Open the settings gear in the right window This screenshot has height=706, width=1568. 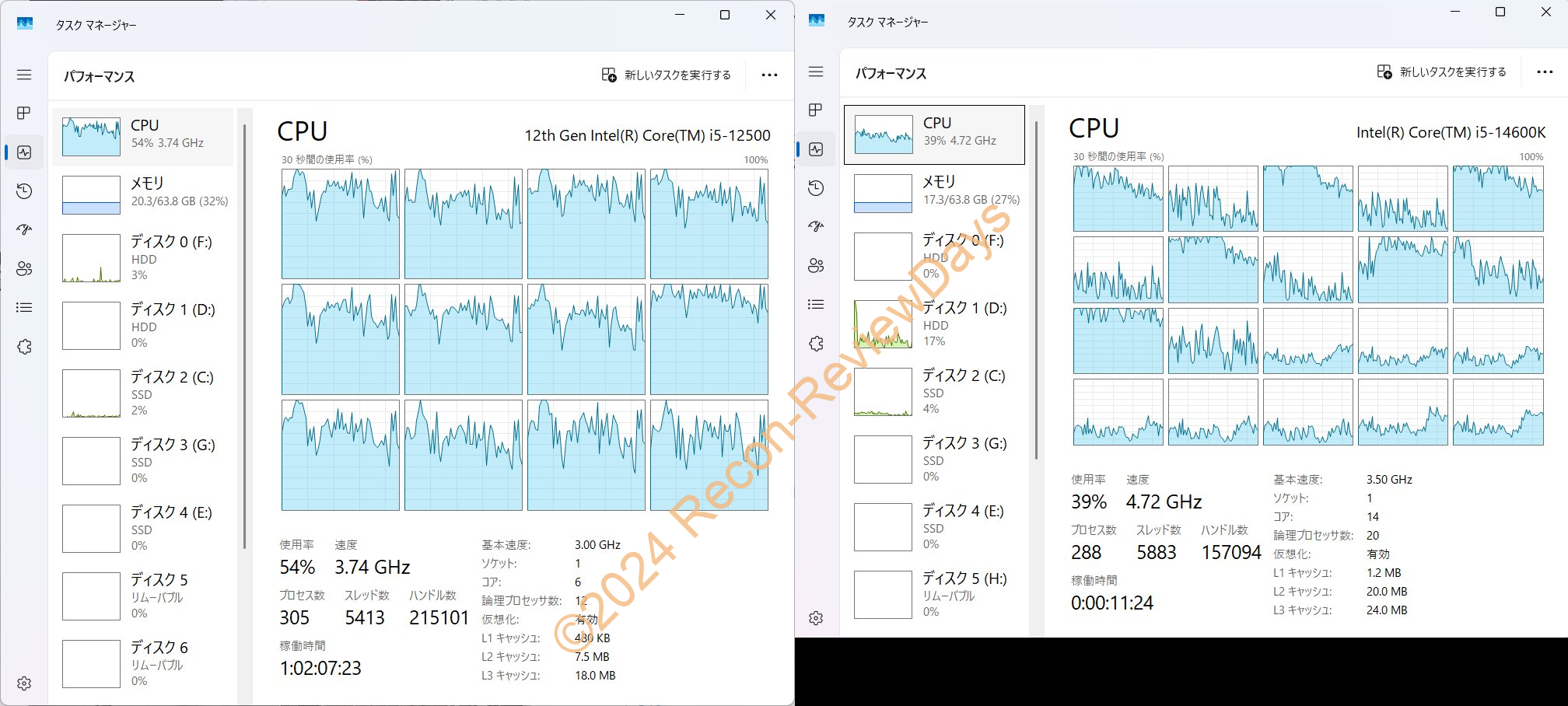[816, 618]
